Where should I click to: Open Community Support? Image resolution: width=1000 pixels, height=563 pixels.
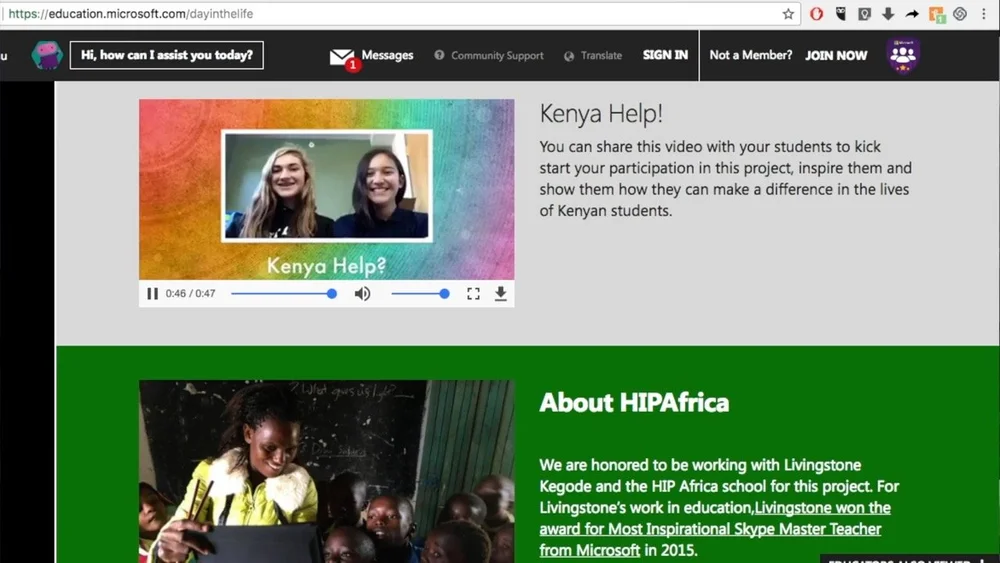pyautogui.click(x=489, y=55)
